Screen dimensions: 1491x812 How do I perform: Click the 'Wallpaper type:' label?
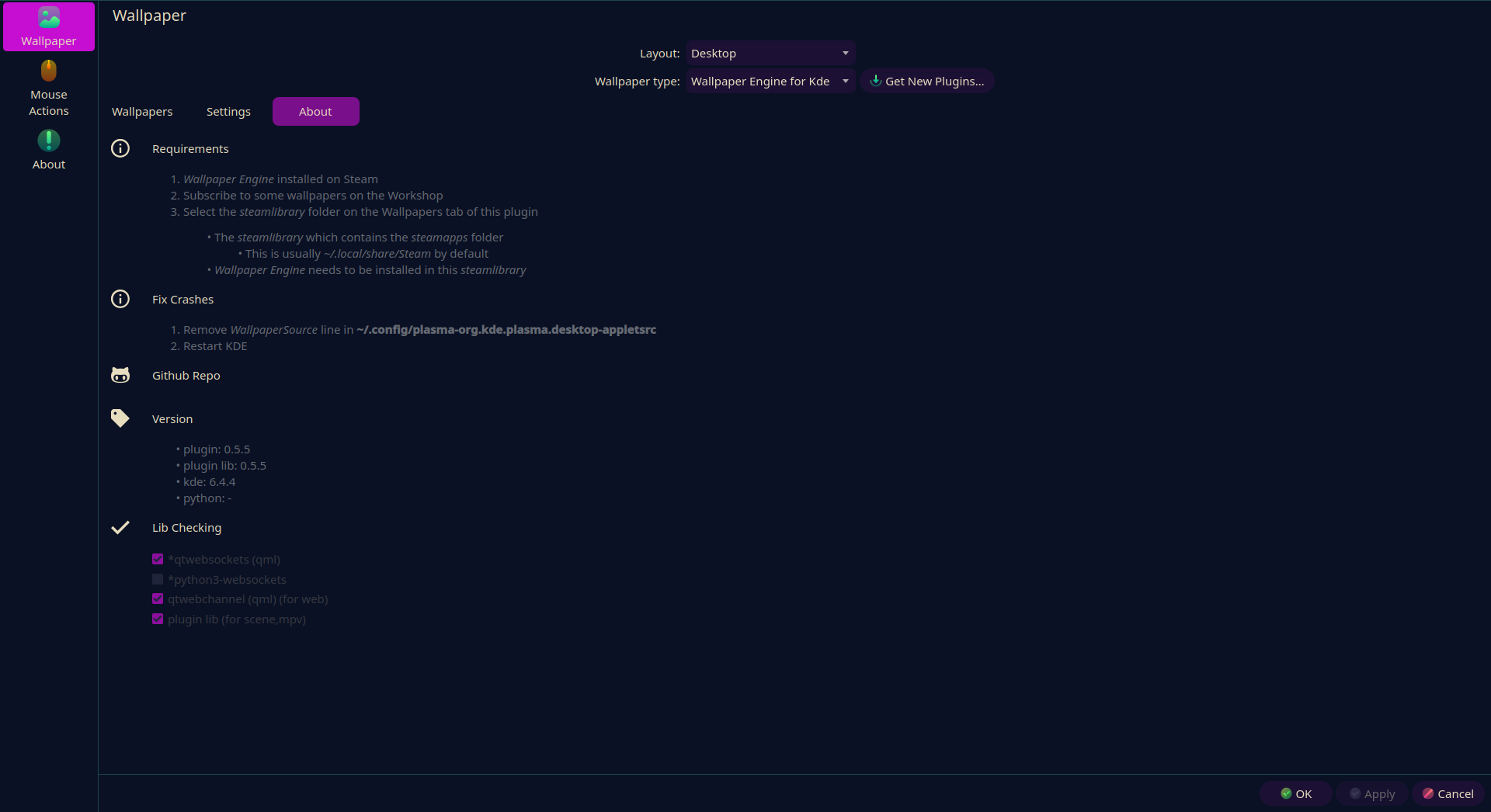tap(638, 82)
